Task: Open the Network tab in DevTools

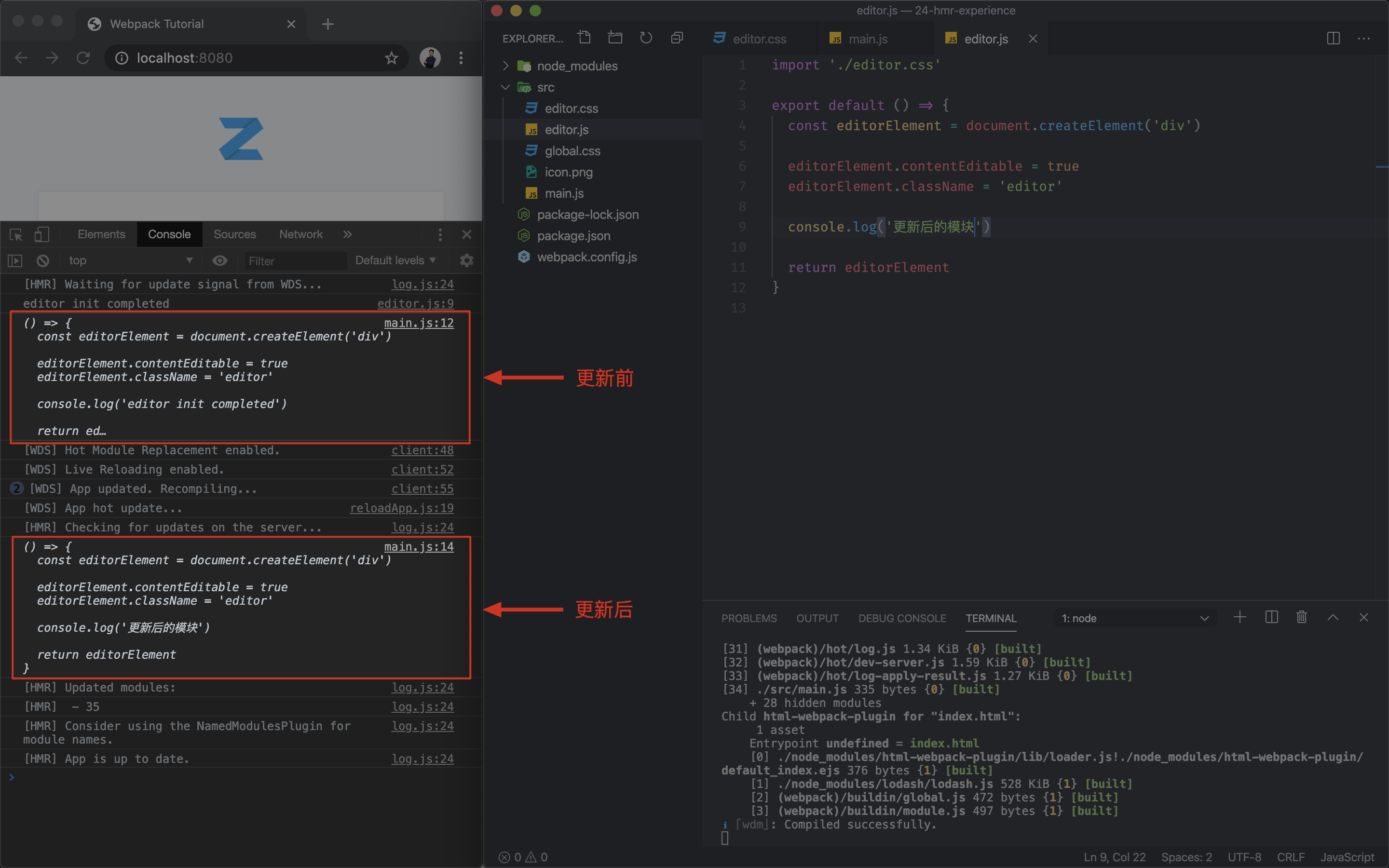Action: 301,234
